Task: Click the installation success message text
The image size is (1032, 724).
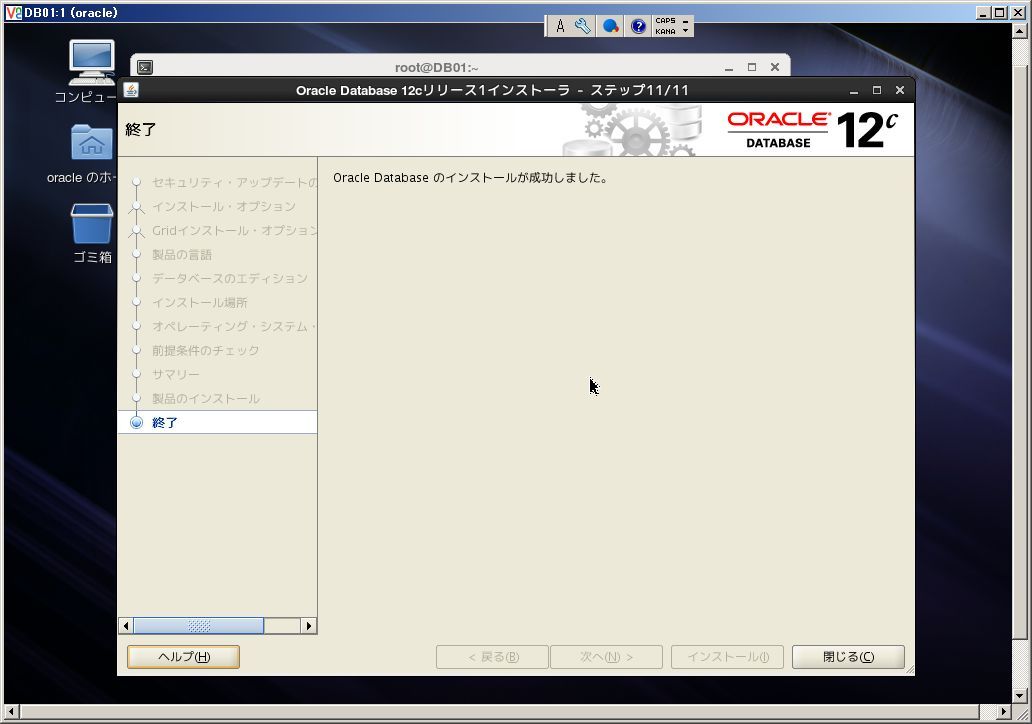Action: tap(470, 178)
